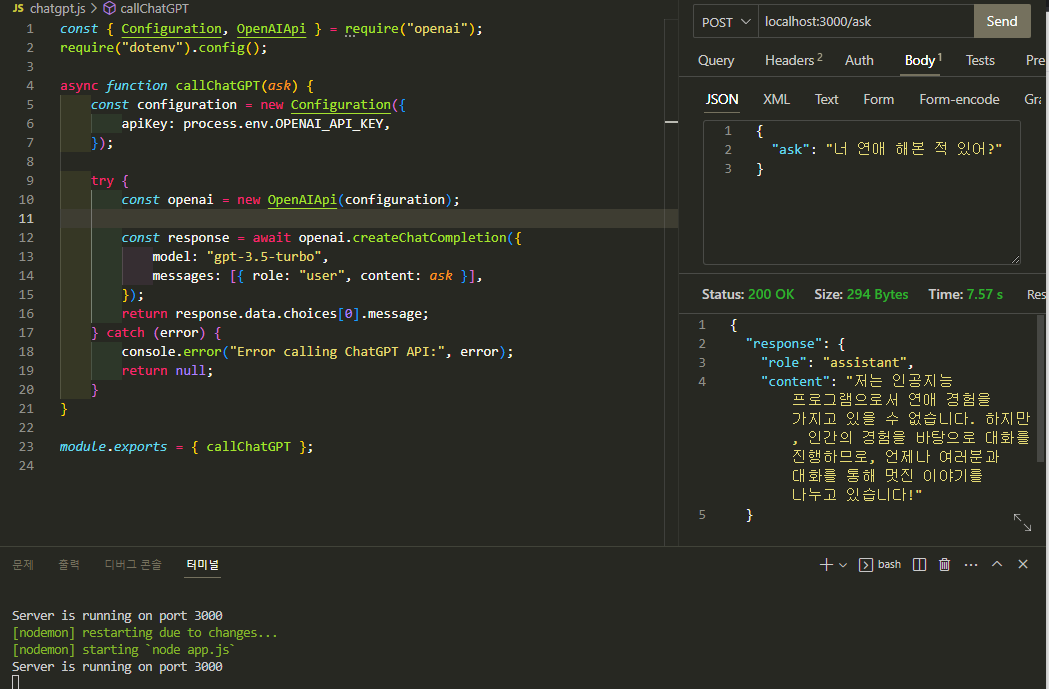
Task: Split the terminal with the split icon
Action: (x=919, y=565)
